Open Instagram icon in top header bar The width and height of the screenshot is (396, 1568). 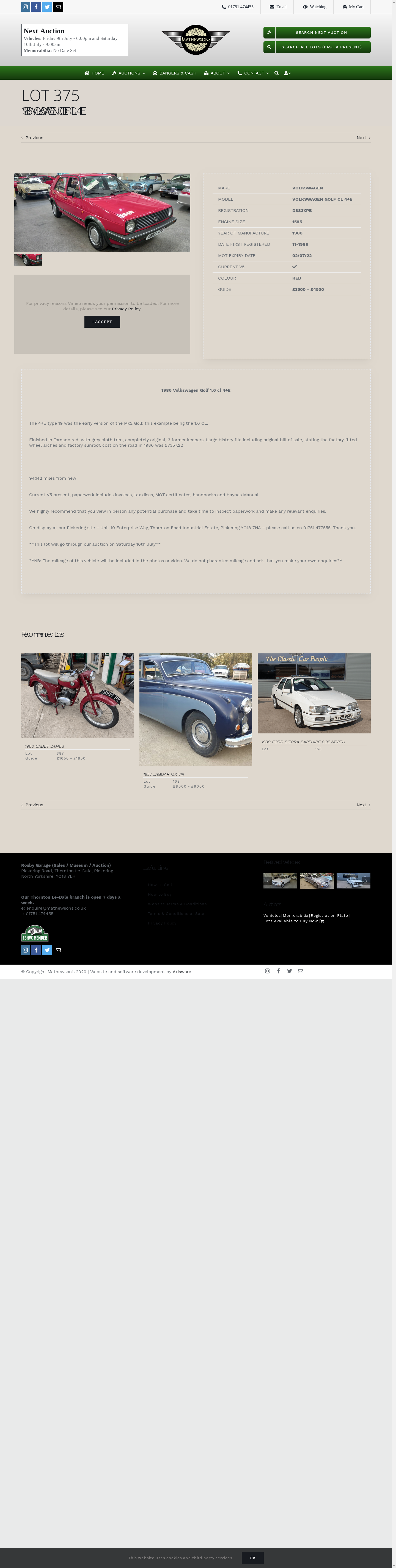[x=26, y=7]
